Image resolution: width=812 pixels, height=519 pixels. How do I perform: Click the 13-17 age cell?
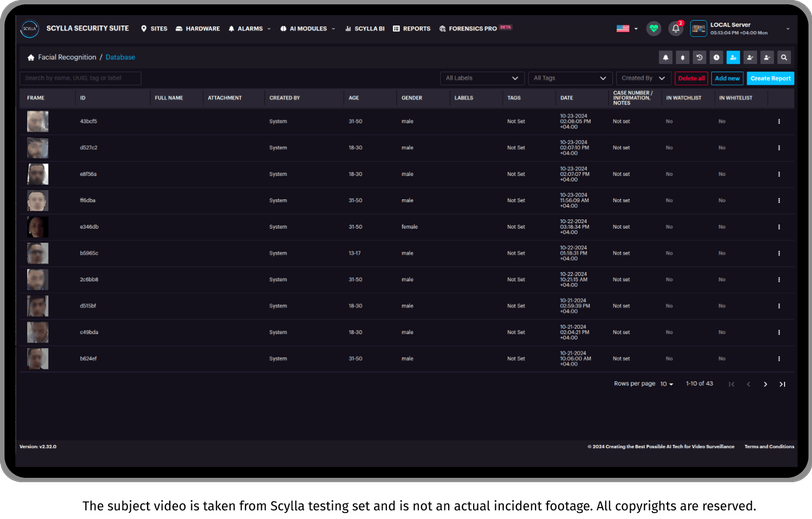355,253
